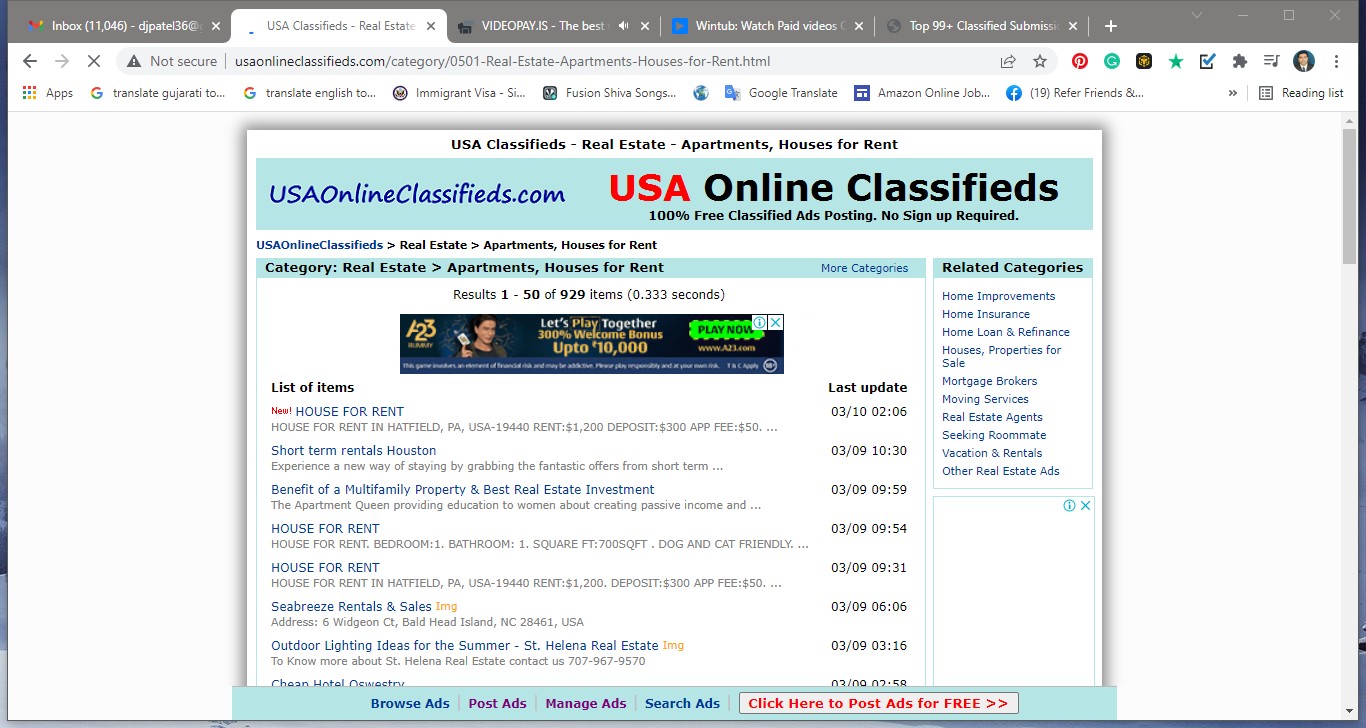Open the translate gujarati bookmark
1366x728 pixels.
click(158, 93)
